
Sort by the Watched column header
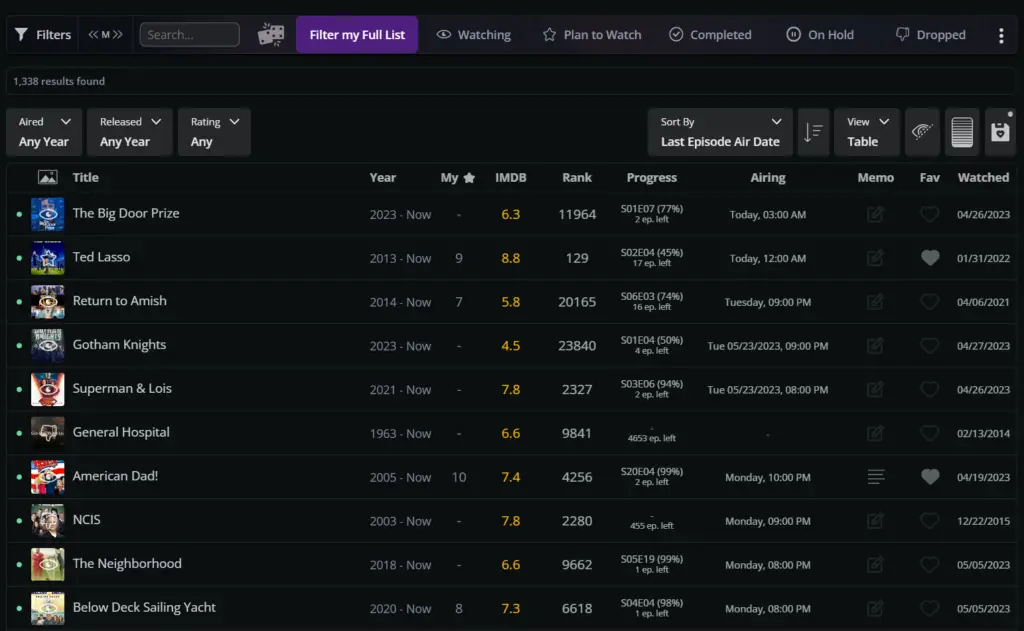(x=983, y=177)
